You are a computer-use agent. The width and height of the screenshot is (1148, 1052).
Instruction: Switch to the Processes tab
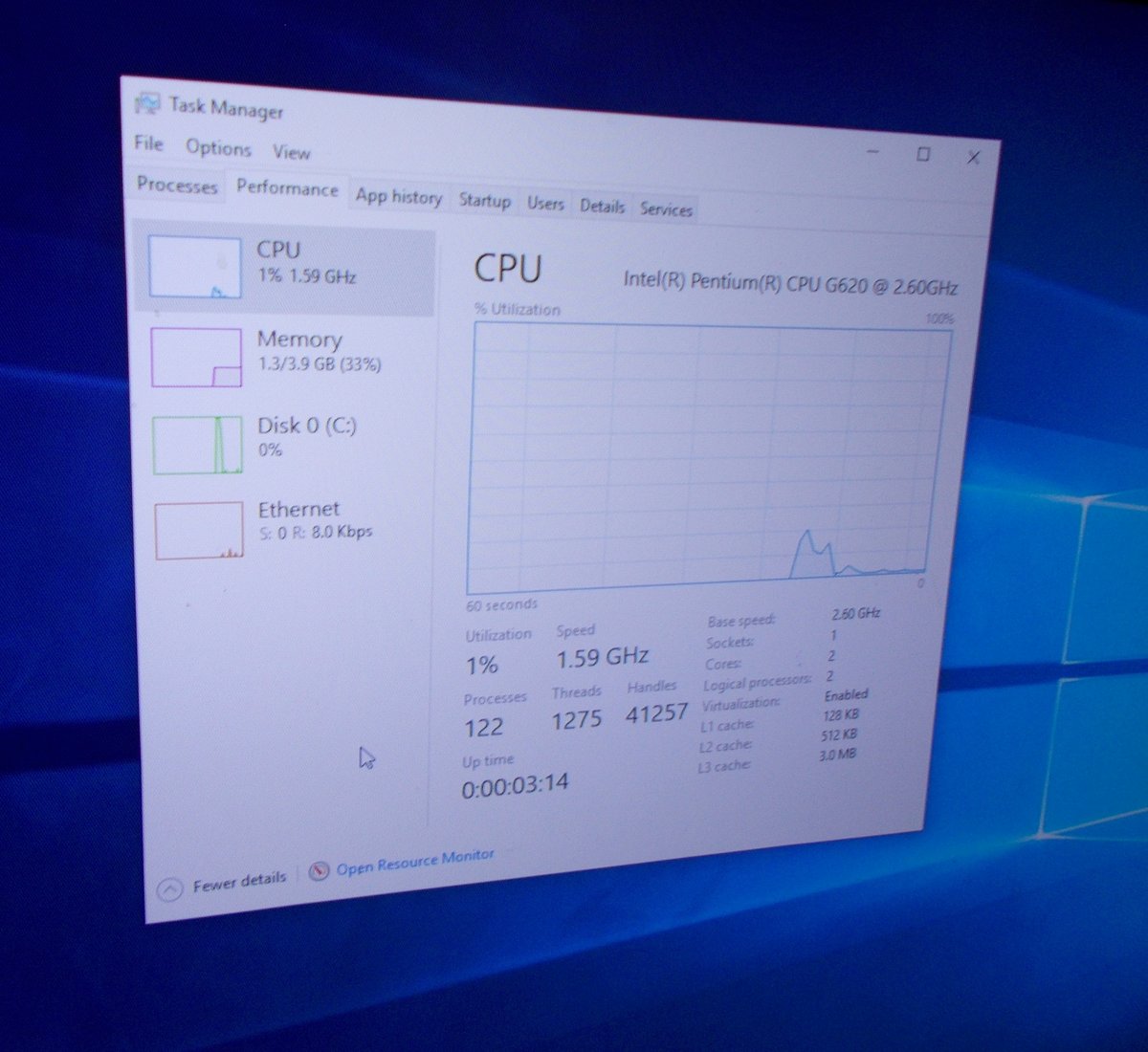point(177,184)
